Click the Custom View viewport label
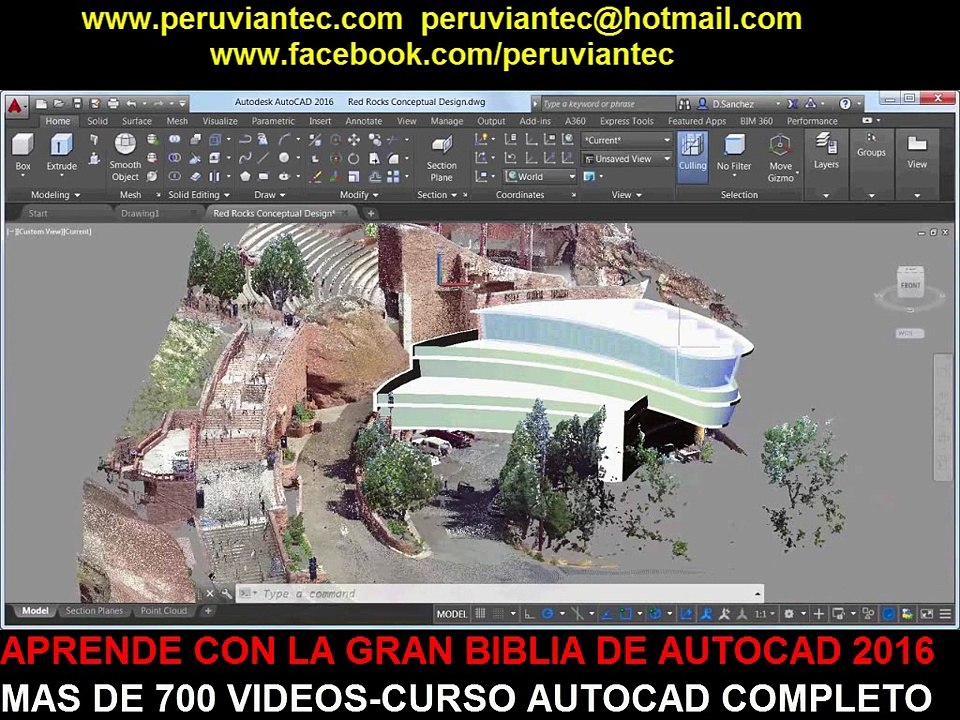 39,231
